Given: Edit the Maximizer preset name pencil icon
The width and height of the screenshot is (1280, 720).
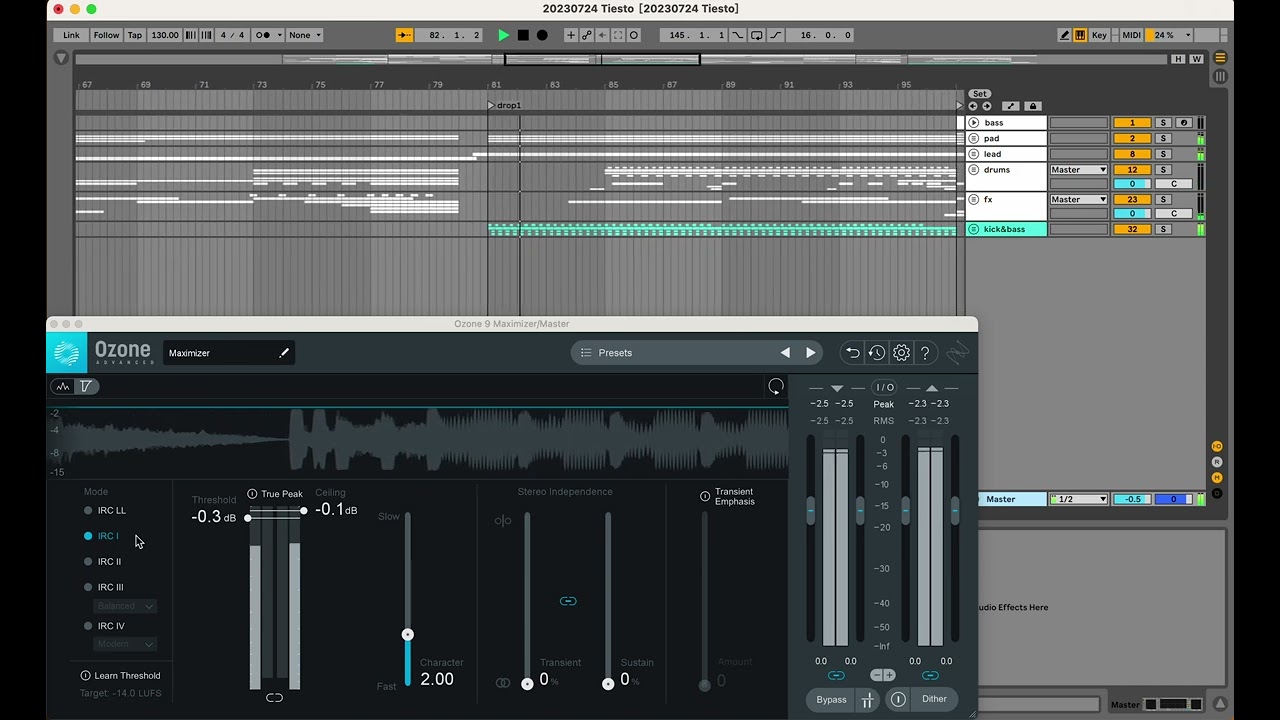Looking at the screenshot, I should click(284, 353).
